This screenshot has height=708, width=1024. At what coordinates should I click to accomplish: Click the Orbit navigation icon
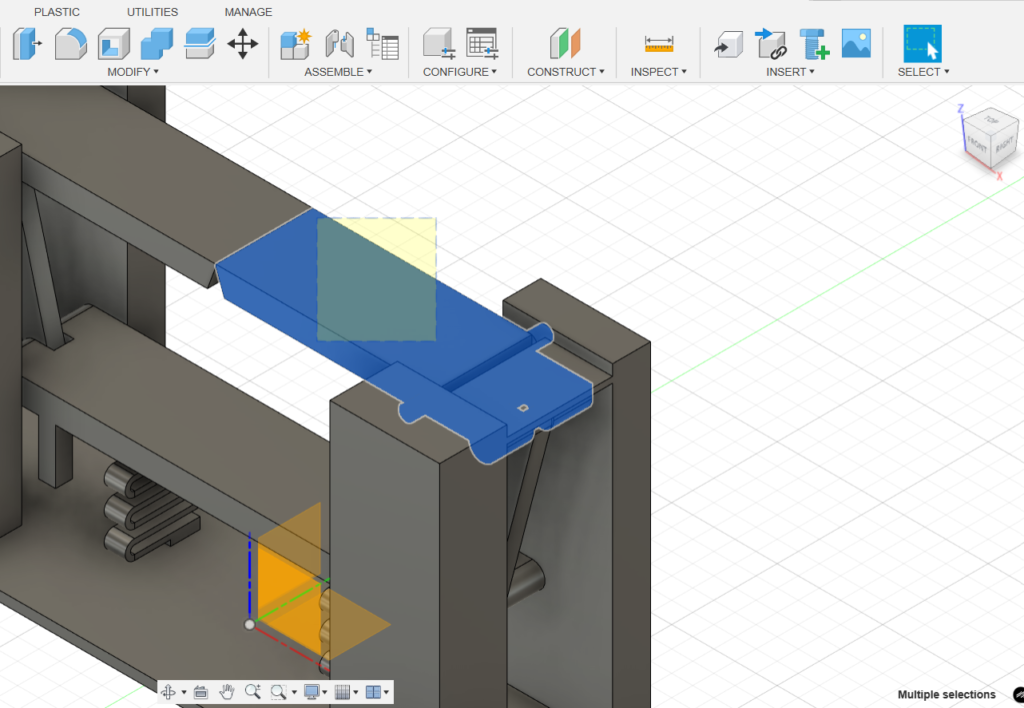tap(168, 692)
